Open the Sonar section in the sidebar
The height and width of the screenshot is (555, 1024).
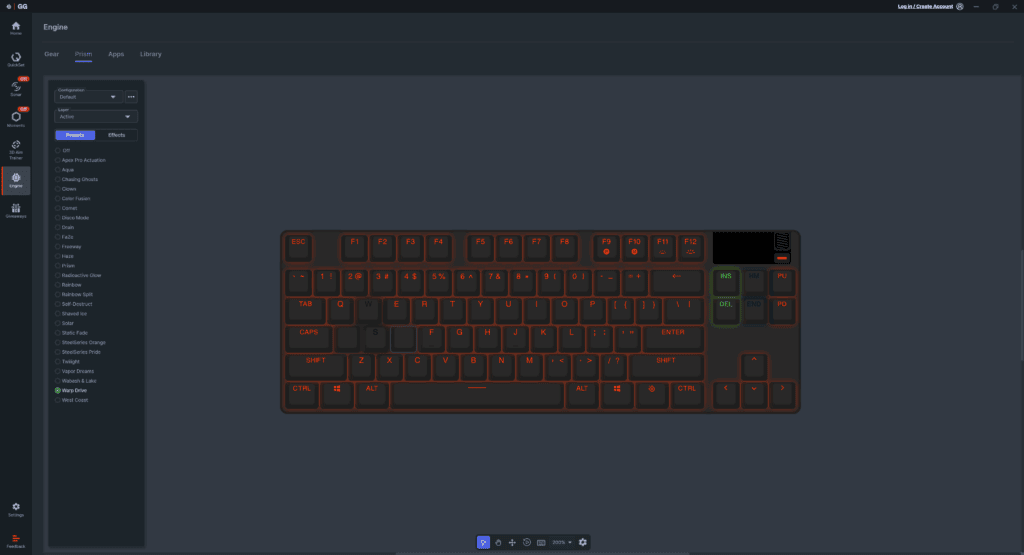pyautogui.click(x=16, y=88)
